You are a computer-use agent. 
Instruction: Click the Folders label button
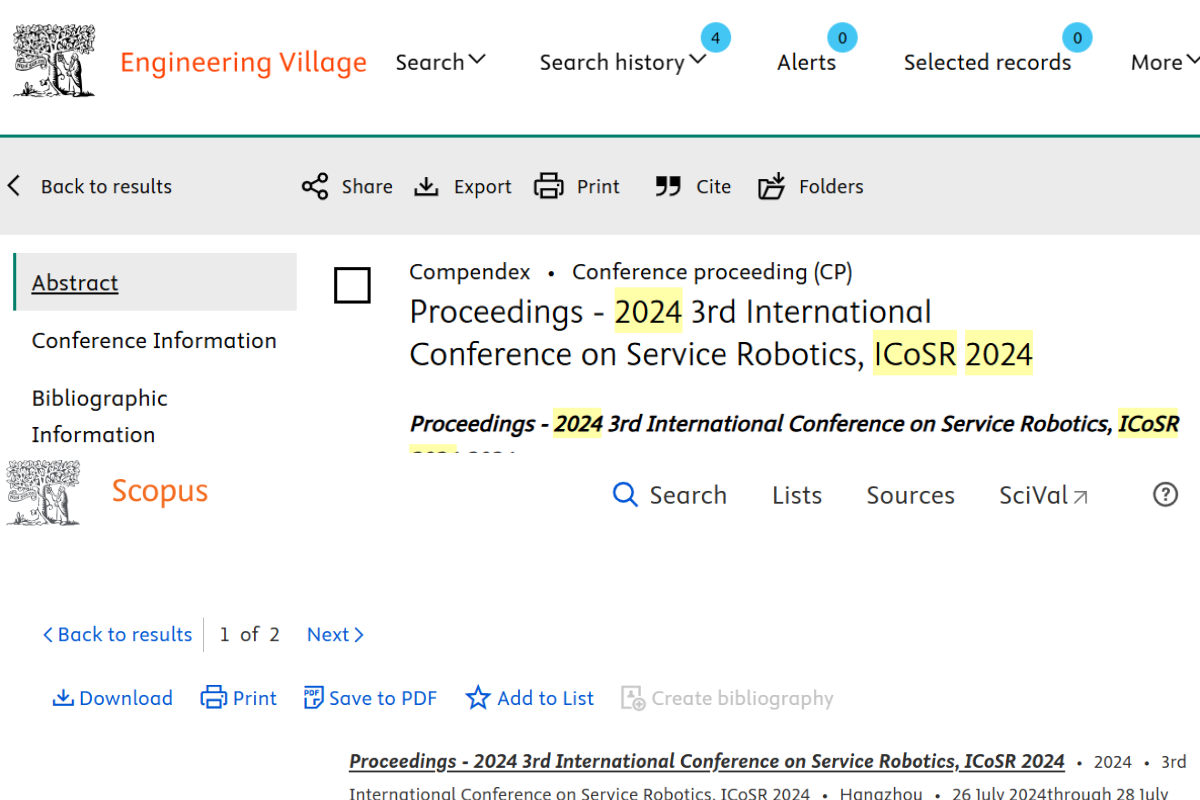(x=831, y=186)
